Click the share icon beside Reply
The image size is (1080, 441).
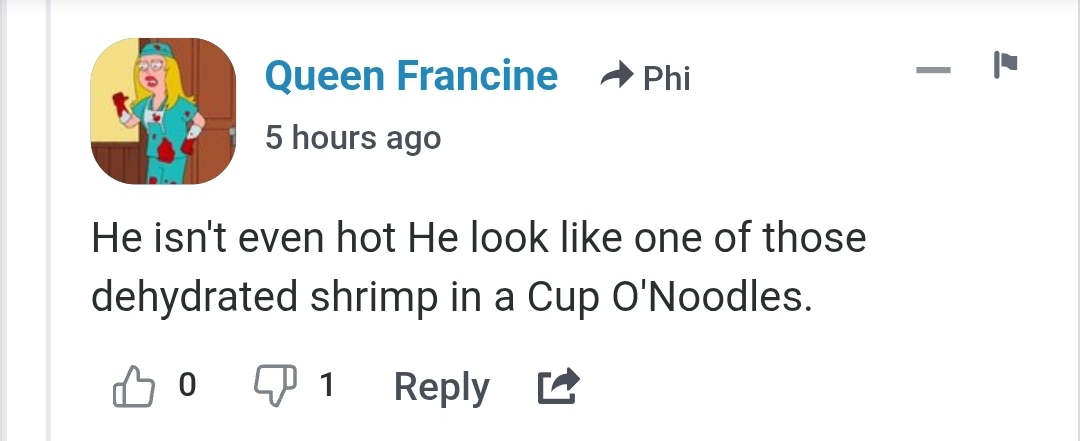(558, 386)
